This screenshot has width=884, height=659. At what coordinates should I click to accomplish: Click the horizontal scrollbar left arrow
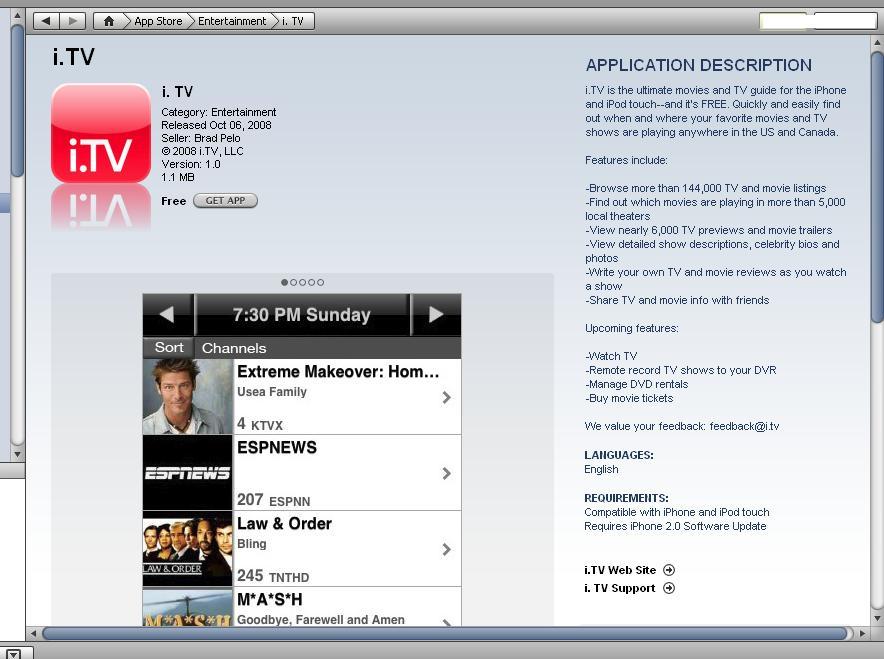pyautogui.click(x=33, y=633)
